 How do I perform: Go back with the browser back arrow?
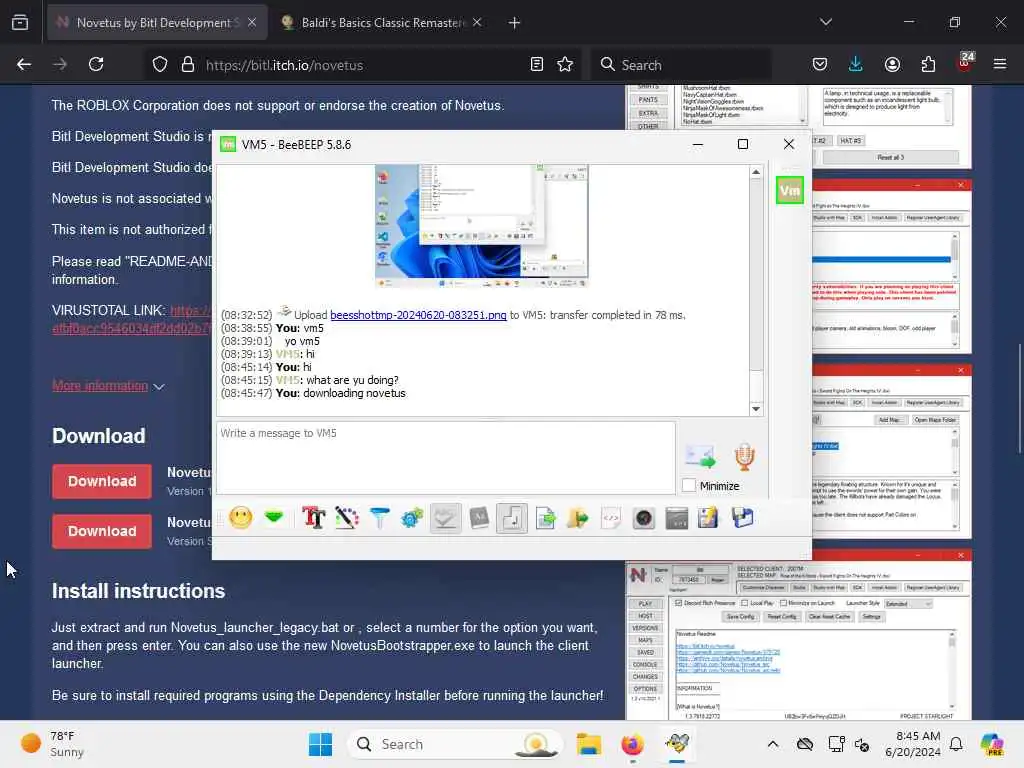pyautogui.click(x=24, y=65)
